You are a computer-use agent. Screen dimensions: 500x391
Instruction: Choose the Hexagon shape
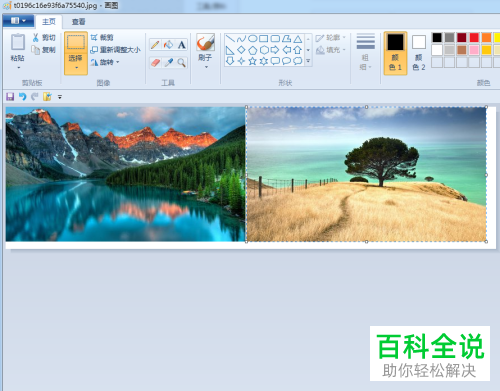pyautogui.click(x=264, y=50)
